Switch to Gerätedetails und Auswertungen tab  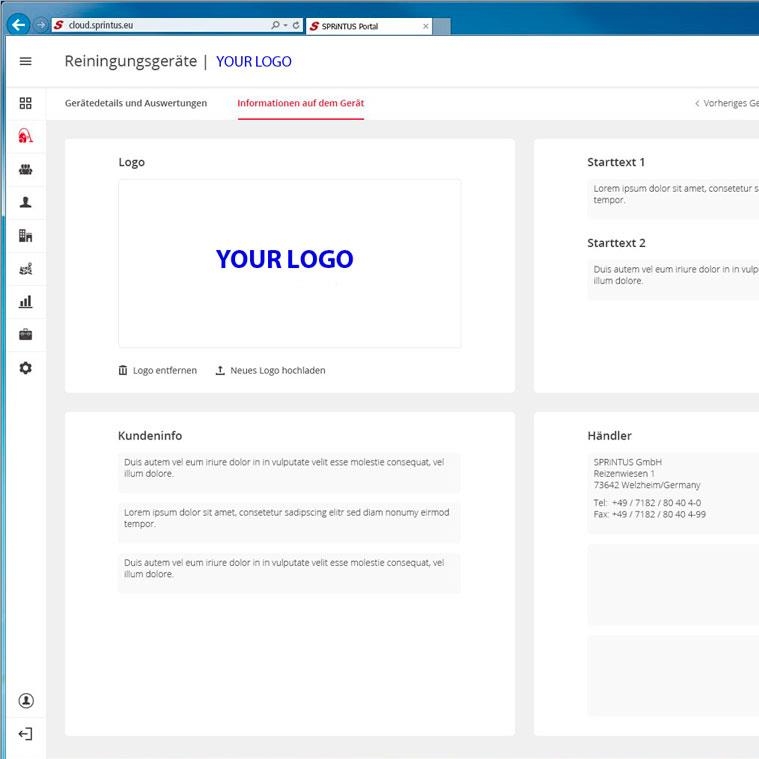pyautogui.click(x=136, y=103)
